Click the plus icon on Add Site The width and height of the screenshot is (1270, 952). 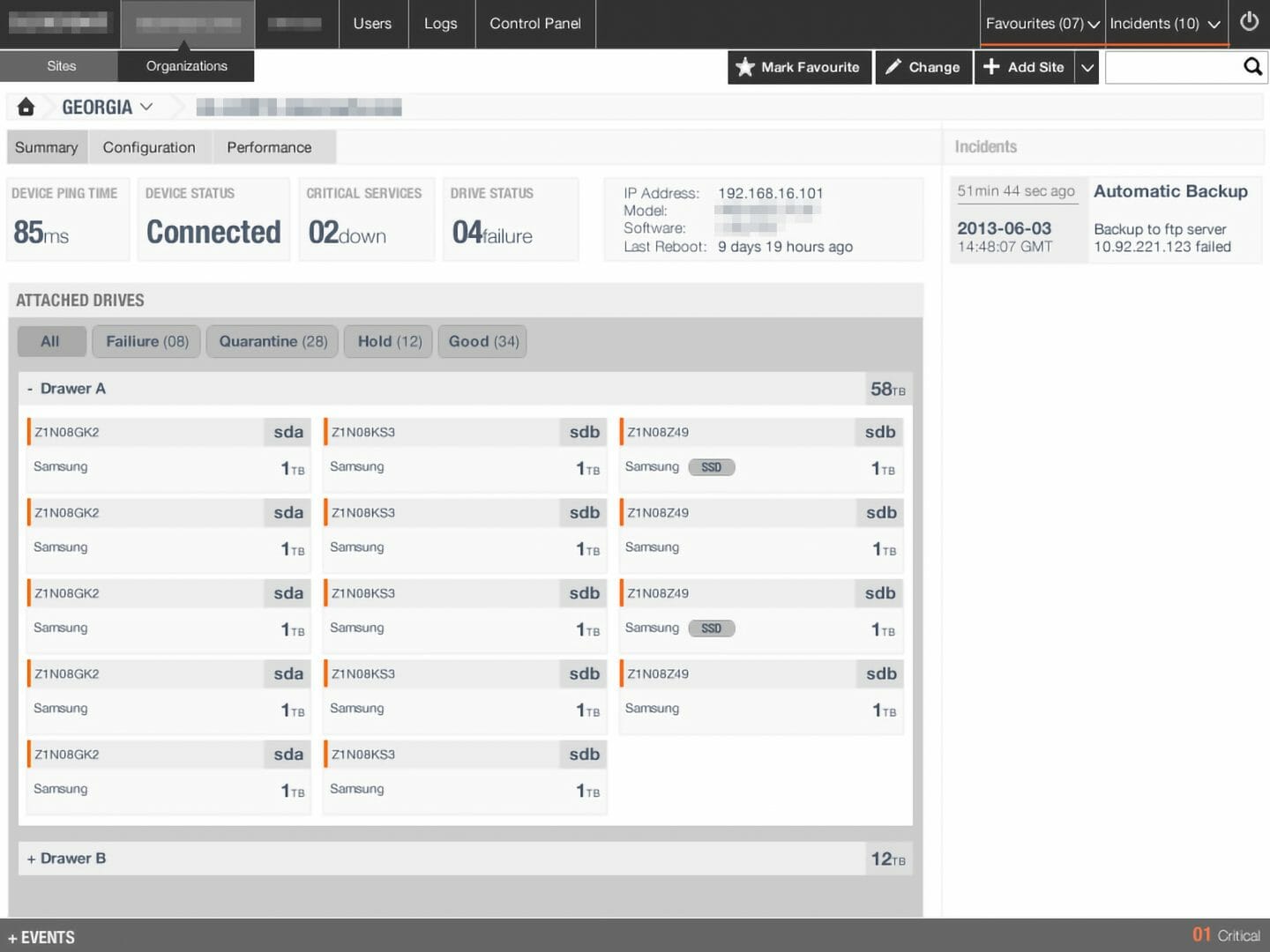993,67
